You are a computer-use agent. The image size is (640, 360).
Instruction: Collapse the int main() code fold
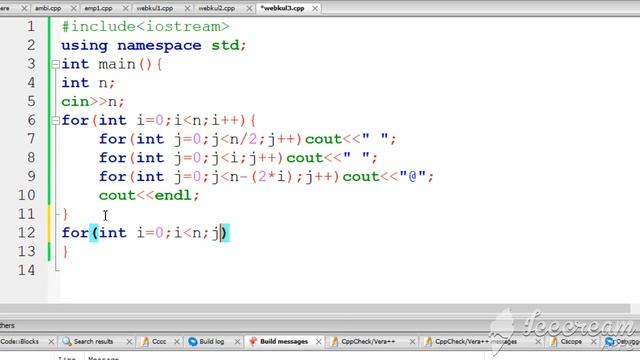[56, 64]
